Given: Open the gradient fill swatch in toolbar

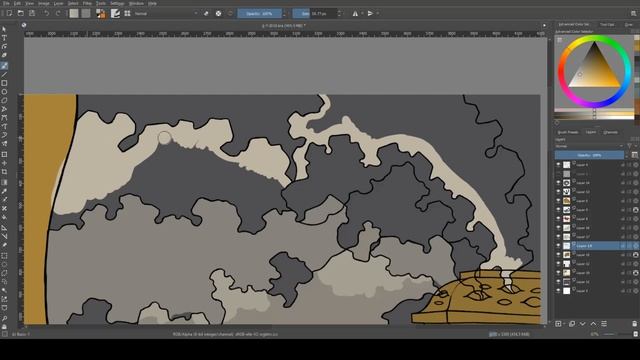Looking at the screenshot, I should point(74,13).
